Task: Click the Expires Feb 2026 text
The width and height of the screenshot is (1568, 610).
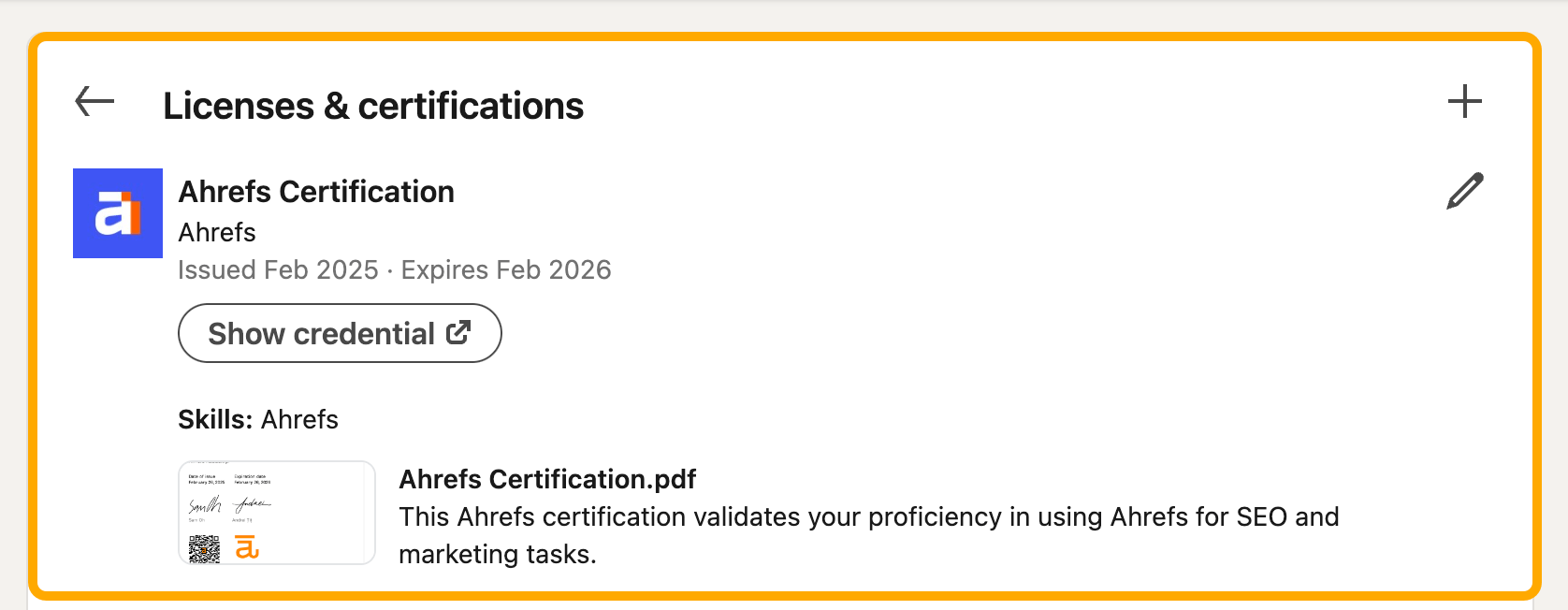Action: tap(505, 269)
